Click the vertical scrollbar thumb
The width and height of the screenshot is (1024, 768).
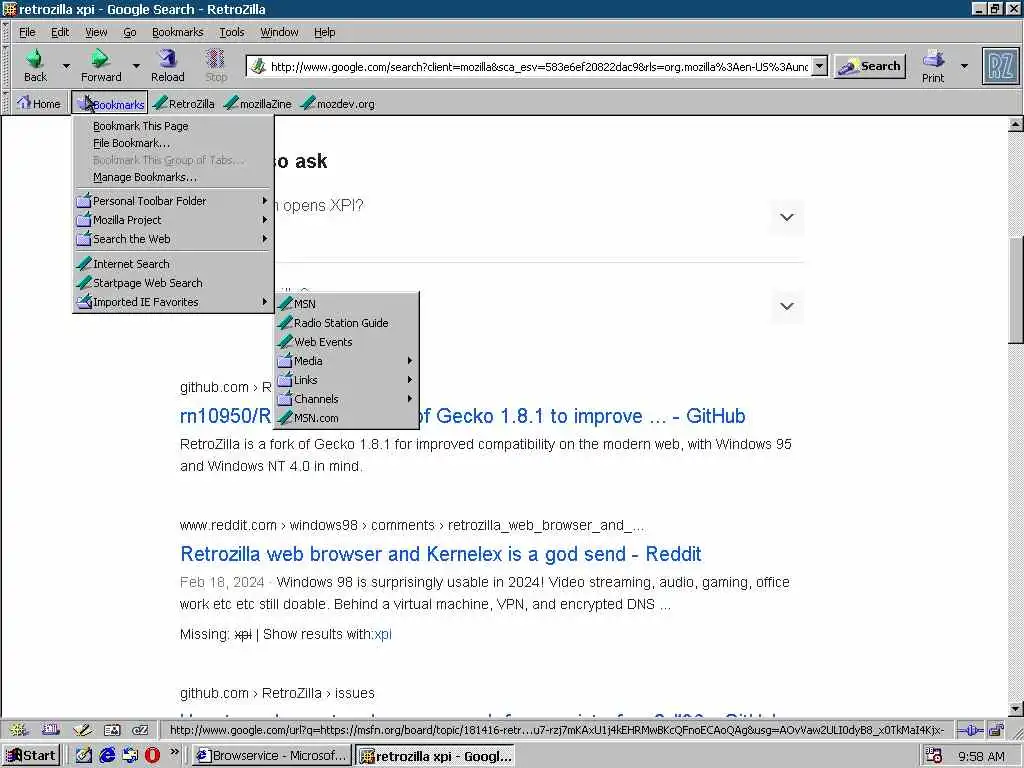pos(1016,288)
